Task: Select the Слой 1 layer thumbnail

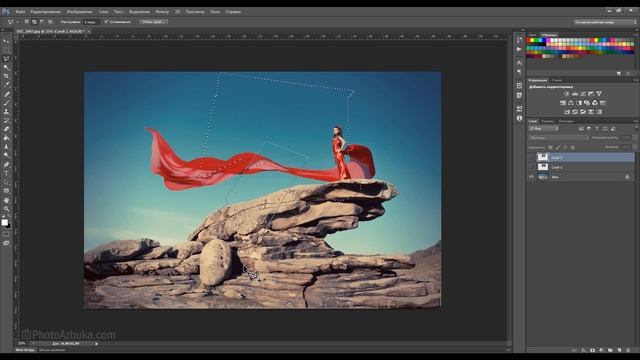Action: pos(542,167)
